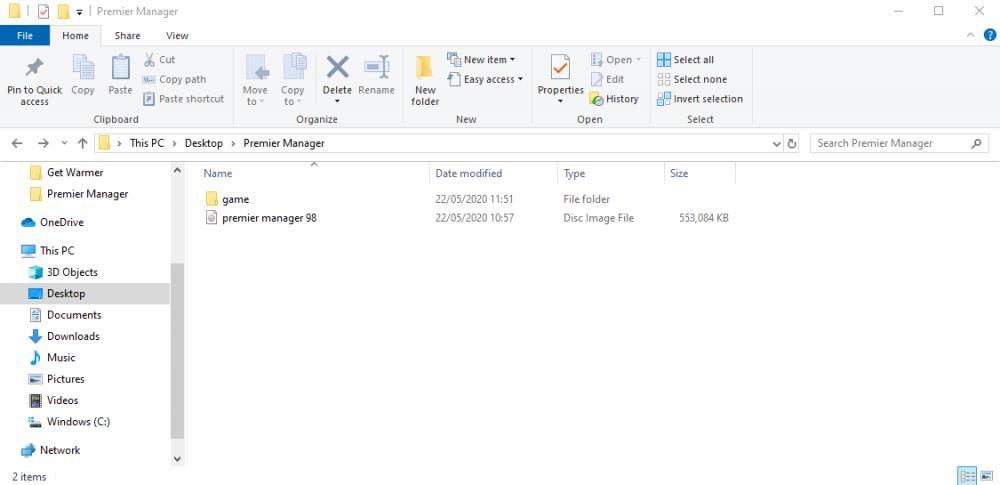The image size is (1000, 485).
Task: Sort by the Name column header
Action: tap(316, 173)
